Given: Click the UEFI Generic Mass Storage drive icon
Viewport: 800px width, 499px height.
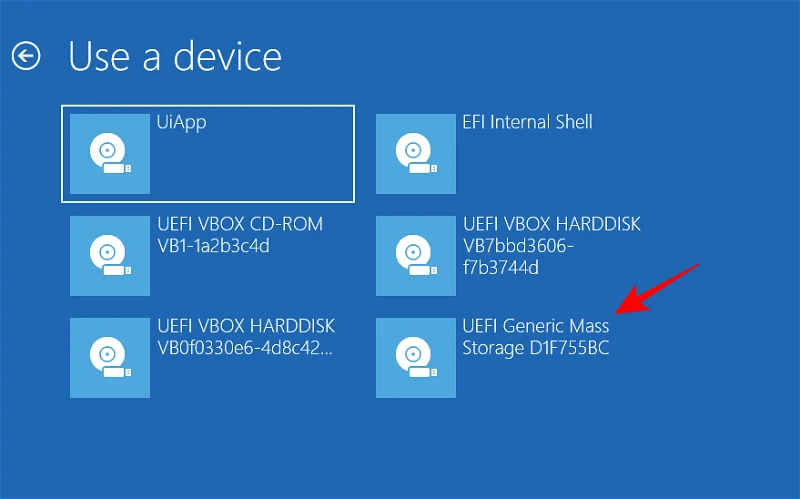Looking at the screenshot, I should point(415,357).
